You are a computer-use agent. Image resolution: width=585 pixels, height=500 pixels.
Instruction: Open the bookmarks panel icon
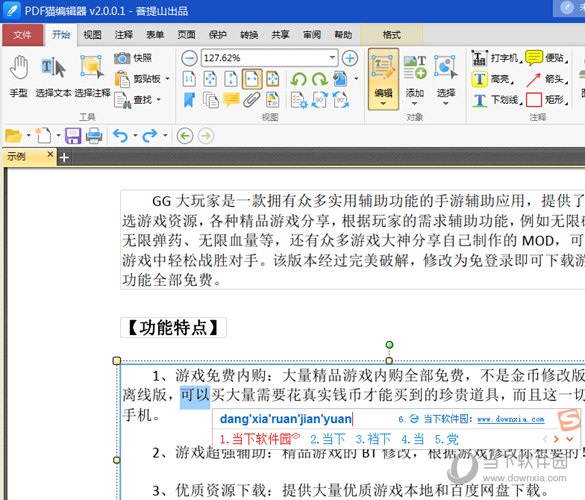pos(189,100)
